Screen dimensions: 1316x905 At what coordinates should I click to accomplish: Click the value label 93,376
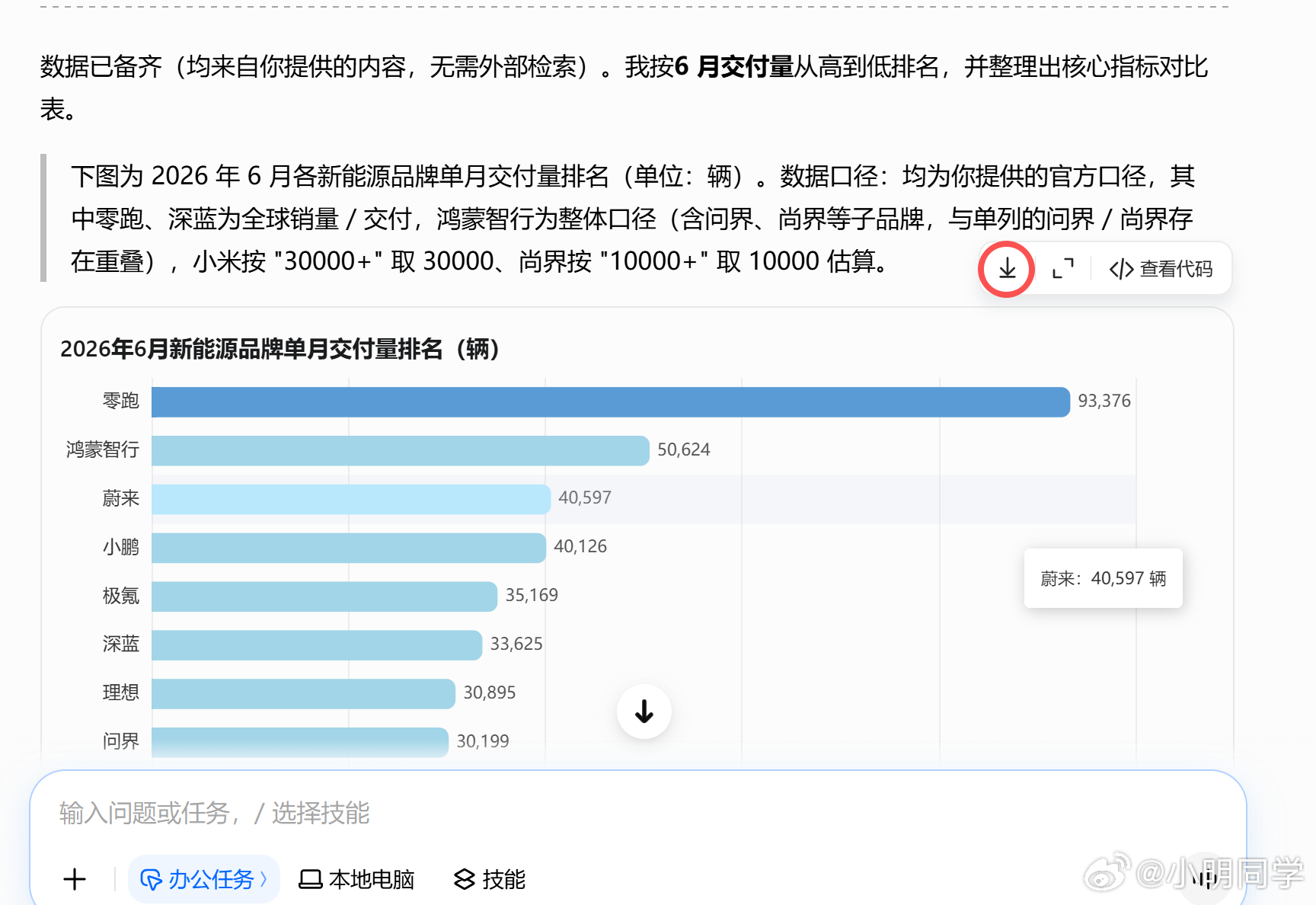[1104, 401]
